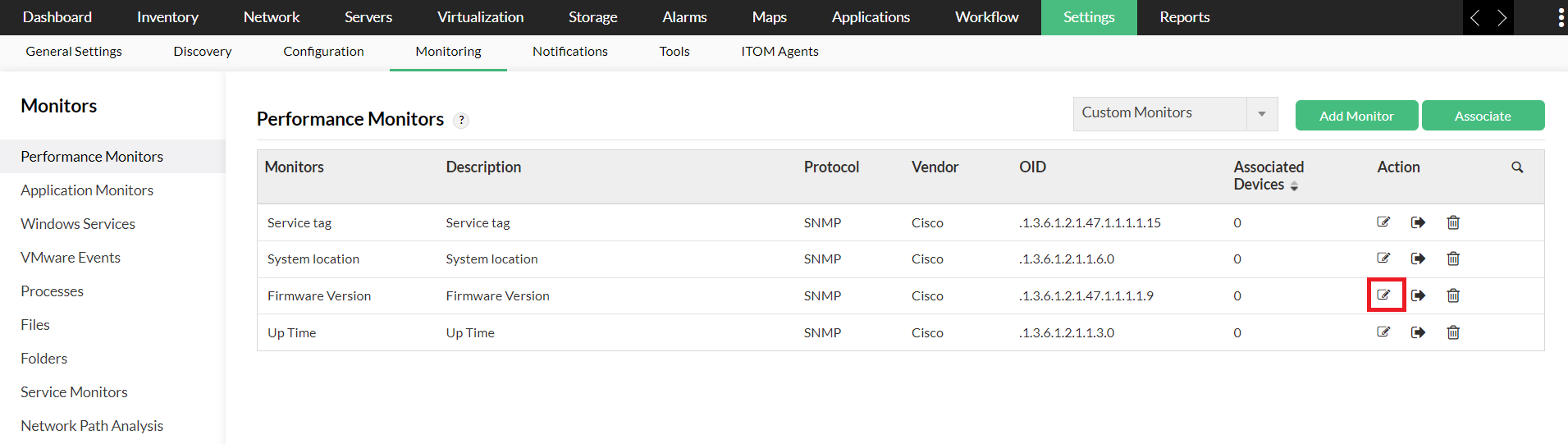Open Network Path Analysis section

[x=92, y=426]
